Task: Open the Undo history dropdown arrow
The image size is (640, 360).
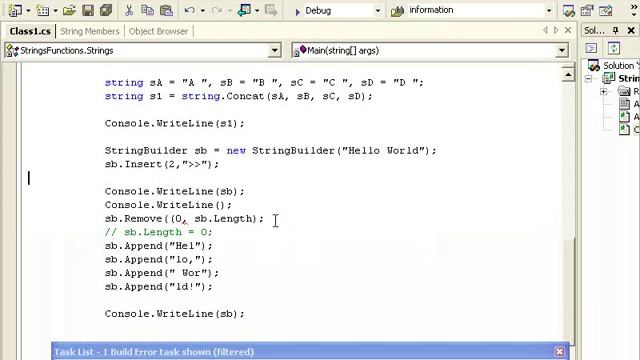Action: [202, 11]
